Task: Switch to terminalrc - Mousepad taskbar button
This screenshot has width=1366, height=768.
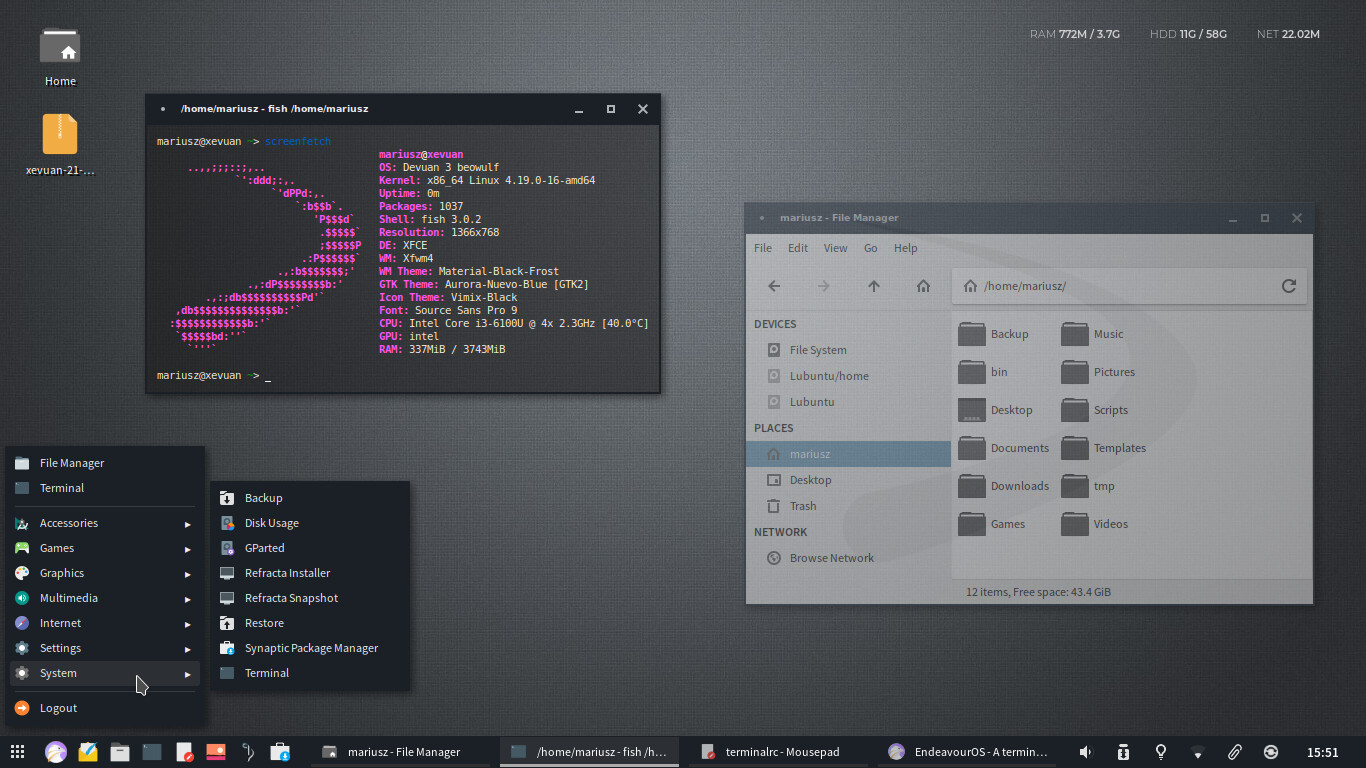Action: [780, 752]
